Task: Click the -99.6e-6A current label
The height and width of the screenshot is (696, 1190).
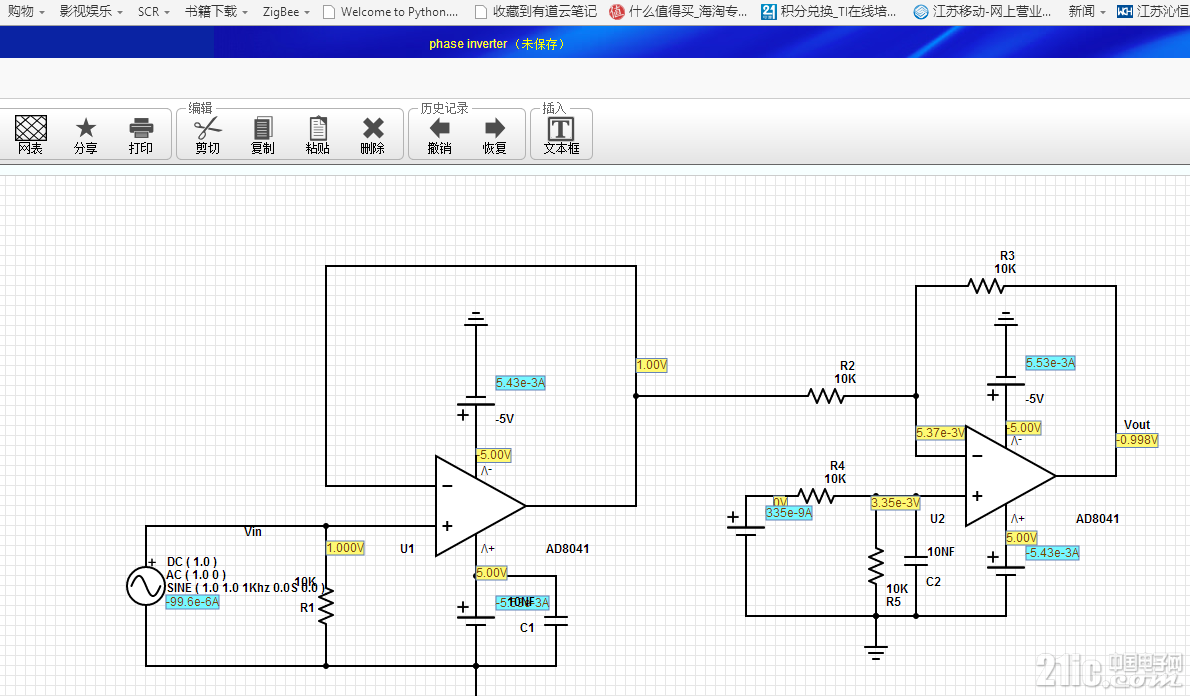Action: click(x=193, y=602)
